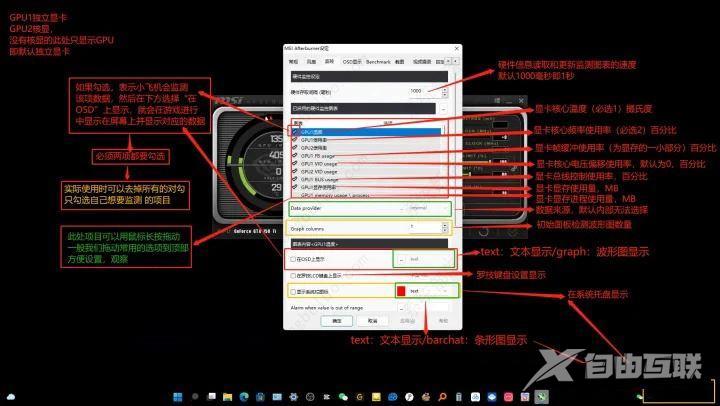
Task: Toggle checkmark for GPU1 FB usage row
Action: pos(295,156)
